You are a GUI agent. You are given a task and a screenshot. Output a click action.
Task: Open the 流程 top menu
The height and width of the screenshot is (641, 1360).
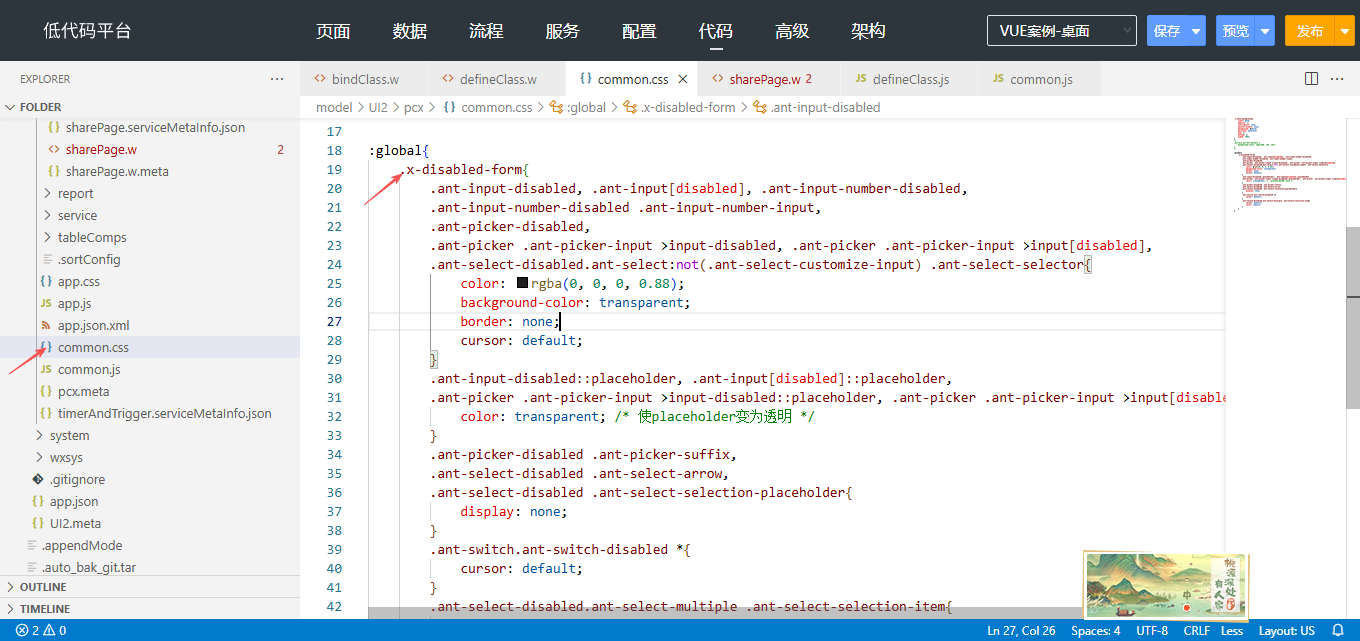click(486, 31)
